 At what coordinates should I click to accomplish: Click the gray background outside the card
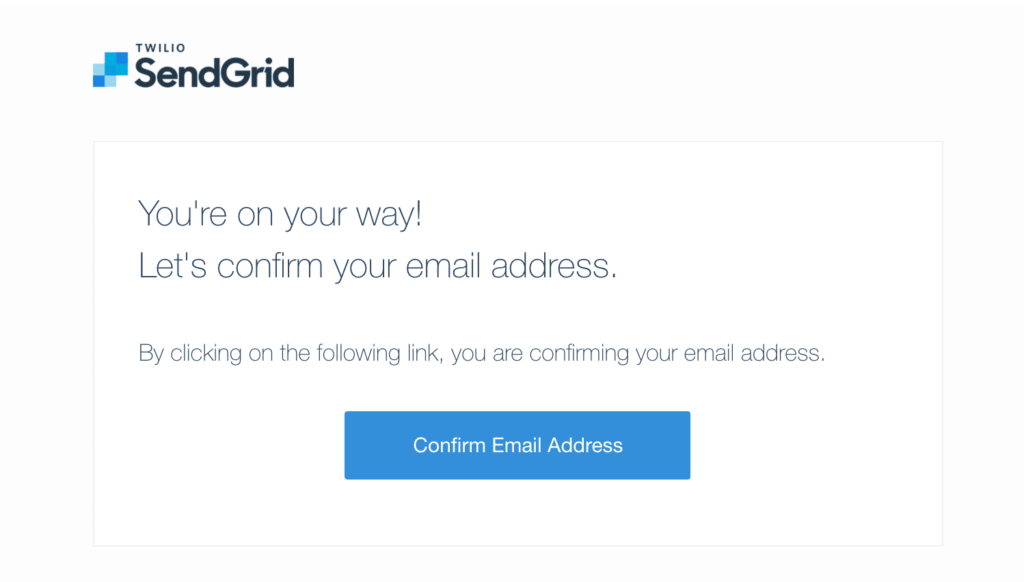click(x=40, y=300)
